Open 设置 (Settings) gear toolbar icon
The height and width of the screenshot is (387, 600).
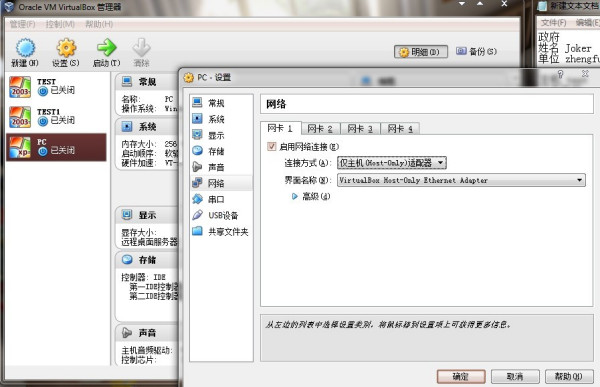click(x=66, y=48)
